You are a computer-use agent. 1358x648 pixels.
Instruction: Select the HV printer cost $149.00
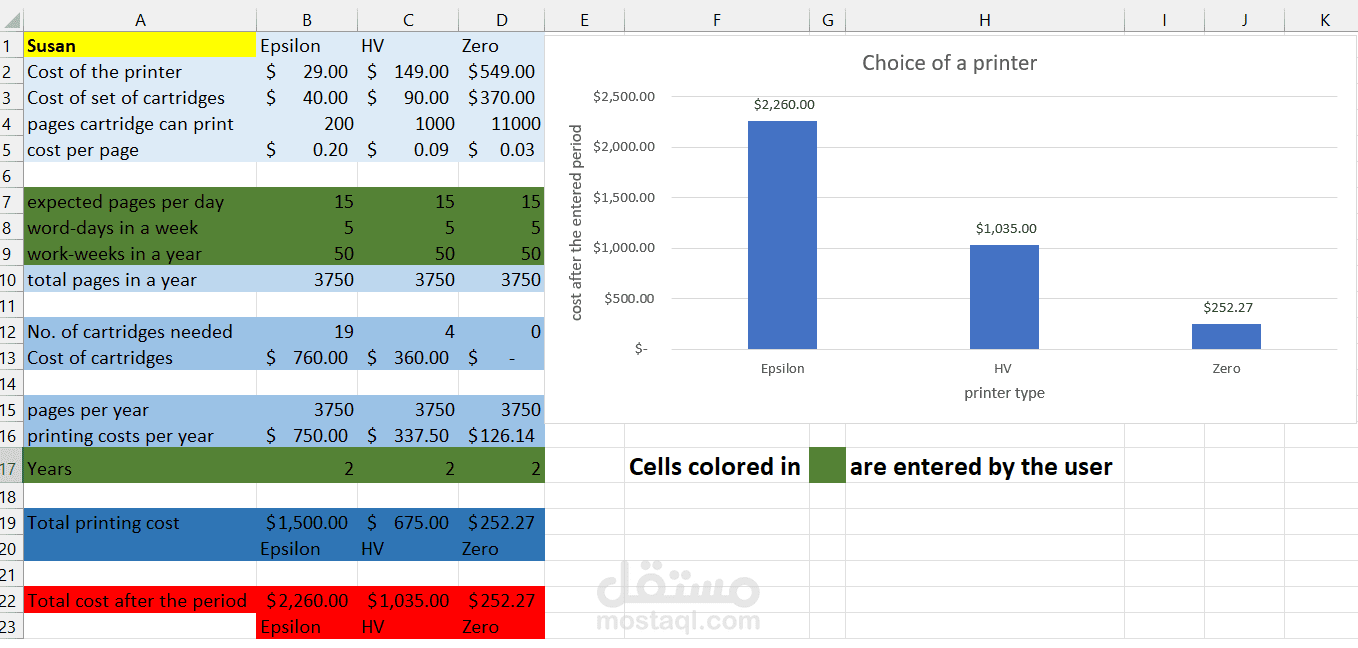pos(408,71)
